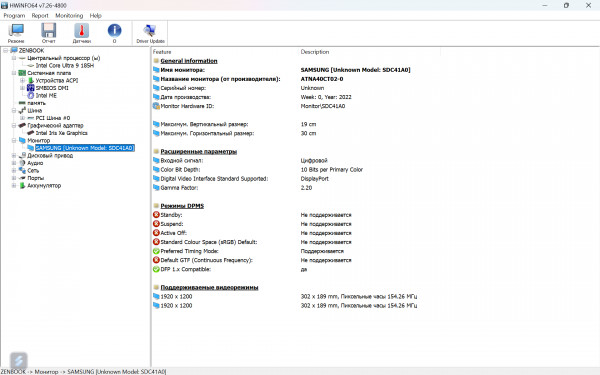The width and height of the screenshot is (600, 375).
Task: Click red X icon beside Standard Colour Space
Action: 156,242
